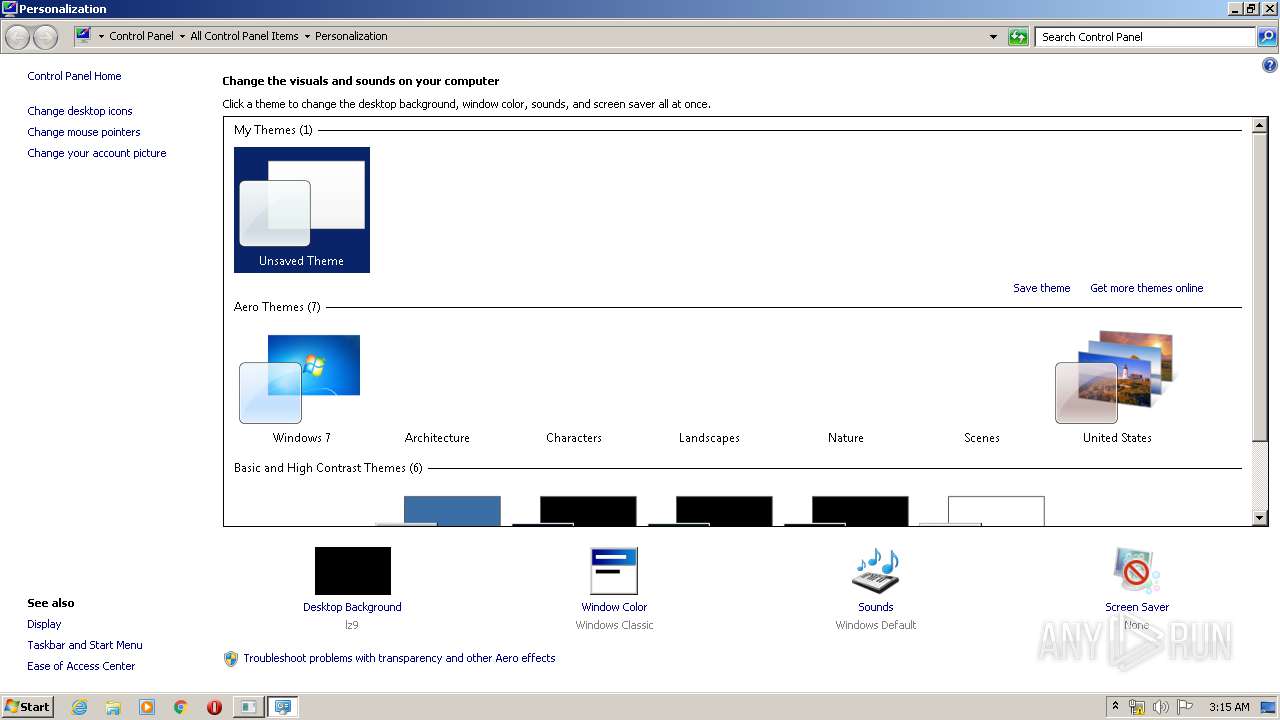Screen dimensions: 1280x720
Task: Click the Personalization title bar icon
Action: (9, 8)
